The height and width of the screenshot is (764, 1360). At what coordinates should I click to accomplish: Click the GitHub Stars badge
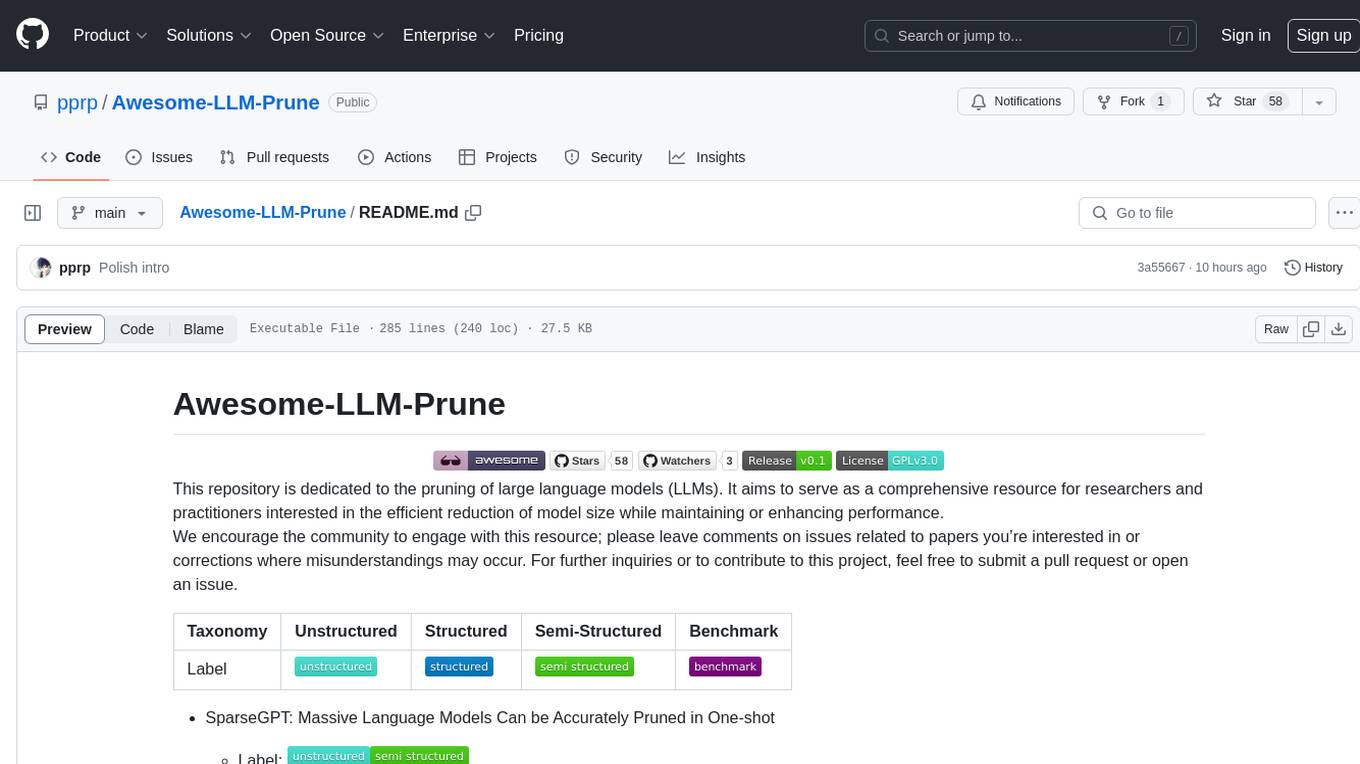click(x=591, y=461)
